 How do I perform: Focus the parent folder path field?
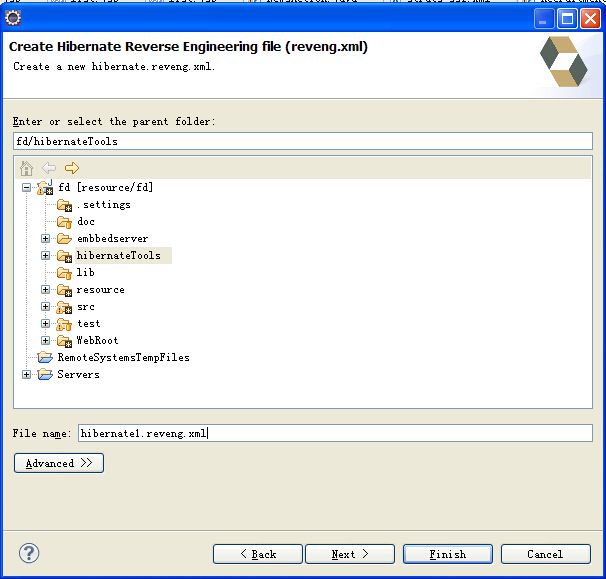coord(303,141)
